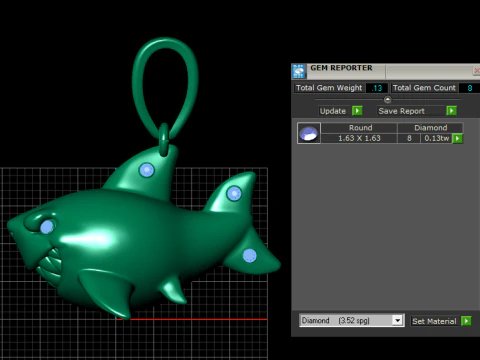This screenshot has height=360, width=480.
Task: Collapse the panel using round chevron handle
Action: 387,99
